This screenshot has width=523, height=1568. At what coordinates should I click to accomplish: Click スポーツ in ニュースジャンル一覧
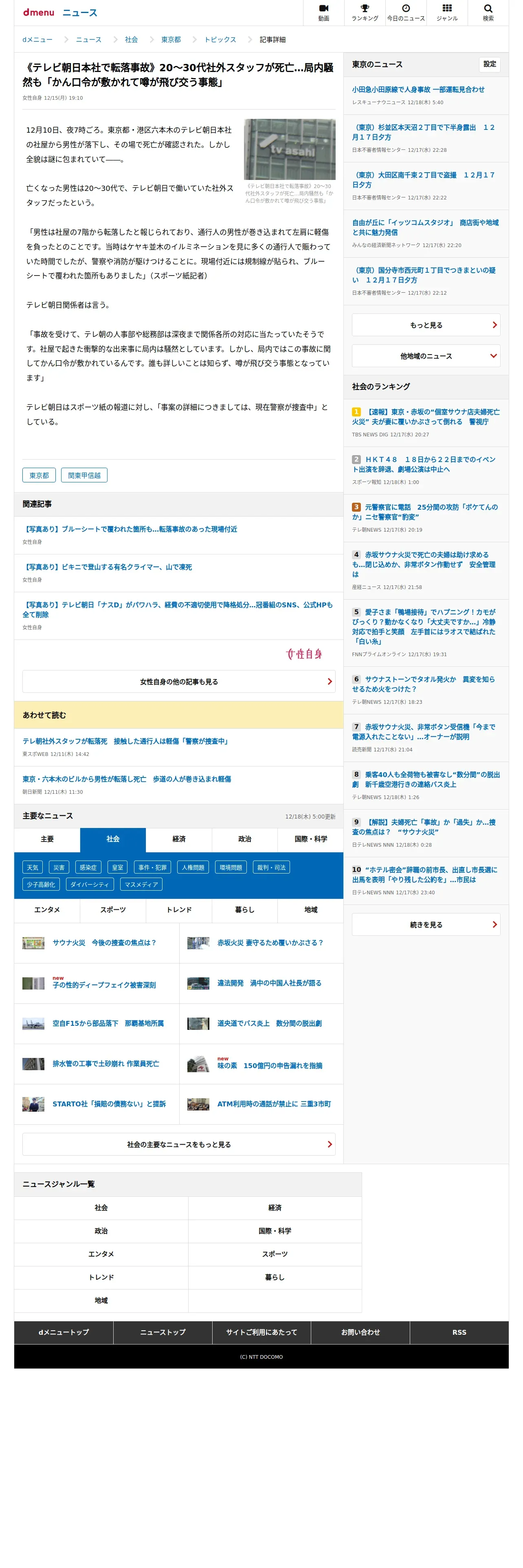pos(275,1254)
